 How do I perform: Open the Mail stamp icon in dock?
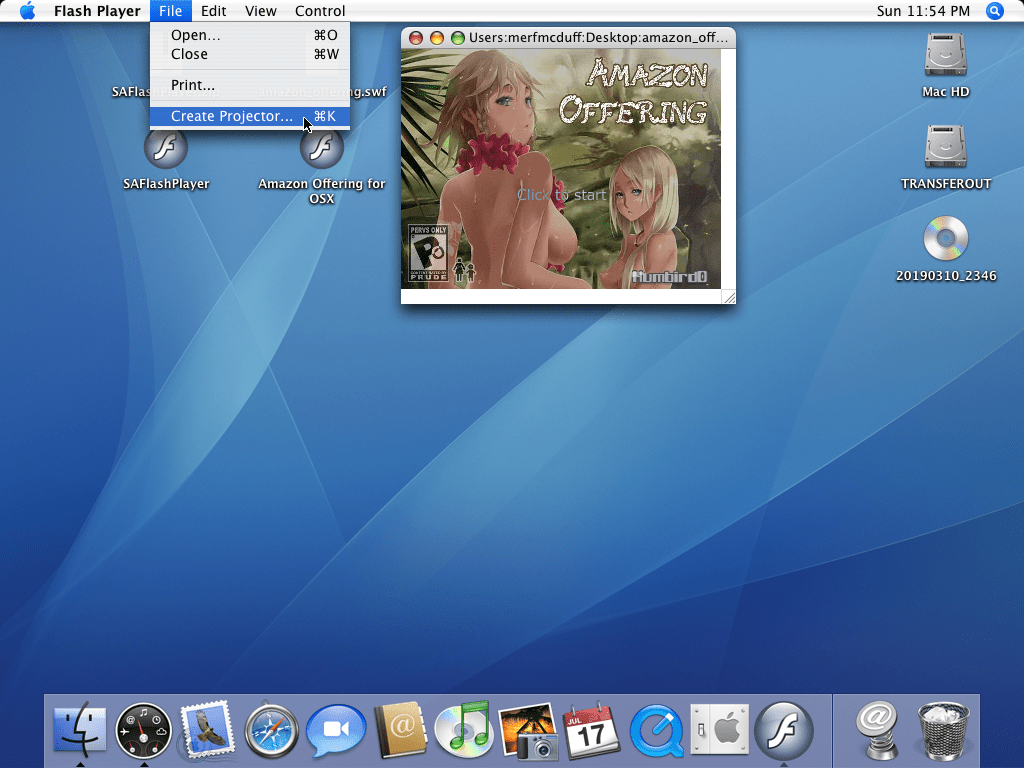pyautogui.click(x=207, y=729)
